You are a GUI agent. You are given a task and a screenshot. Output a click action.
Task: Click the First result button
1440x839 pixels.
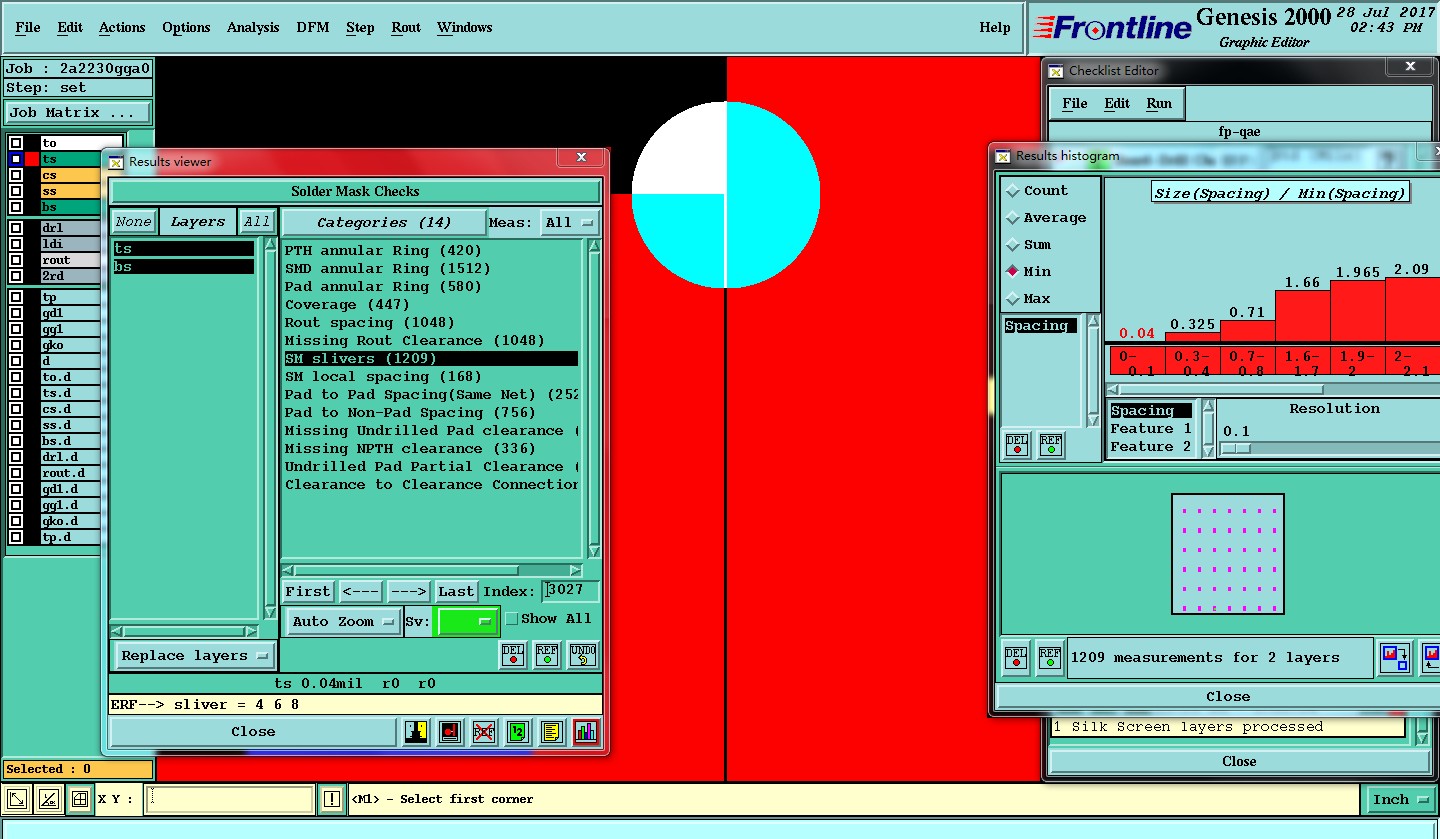[307, 591]
